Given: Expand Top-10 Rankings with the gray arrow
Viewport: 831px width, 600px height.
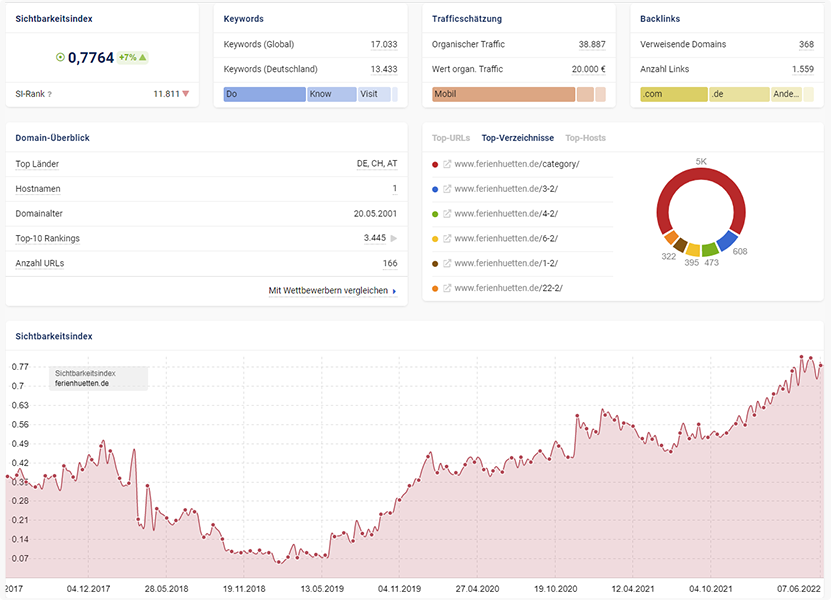Looking at the screenshot, I should (x=393, y=239).
